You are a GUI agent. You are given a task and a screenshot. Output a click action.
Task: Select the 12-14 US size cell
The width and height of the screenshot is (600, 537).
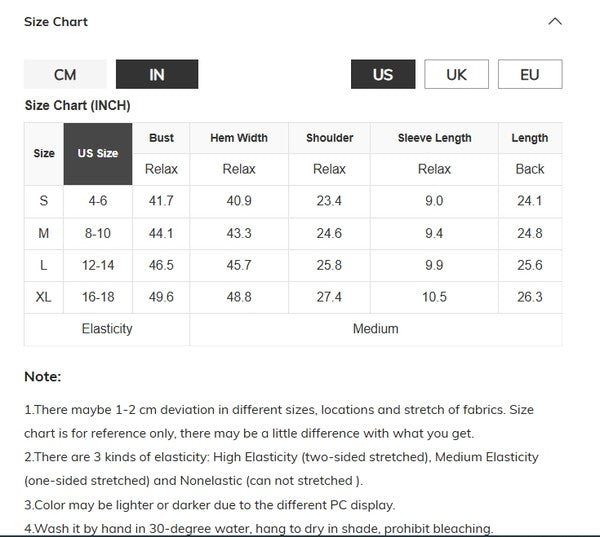[x=98, y=265]
